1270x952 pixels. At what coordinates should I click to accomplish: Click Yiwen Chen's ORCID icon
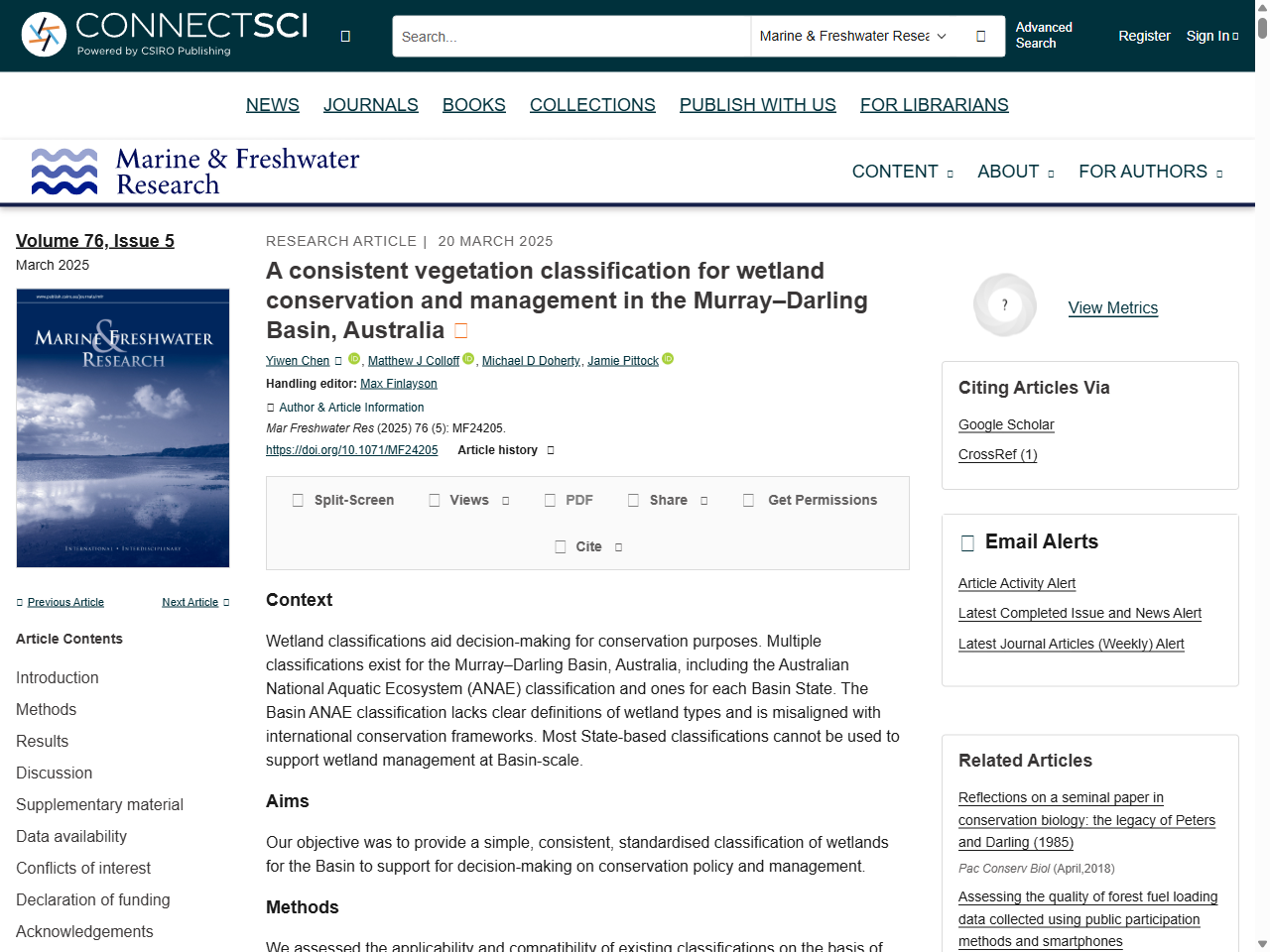click(x=354, y=359)
